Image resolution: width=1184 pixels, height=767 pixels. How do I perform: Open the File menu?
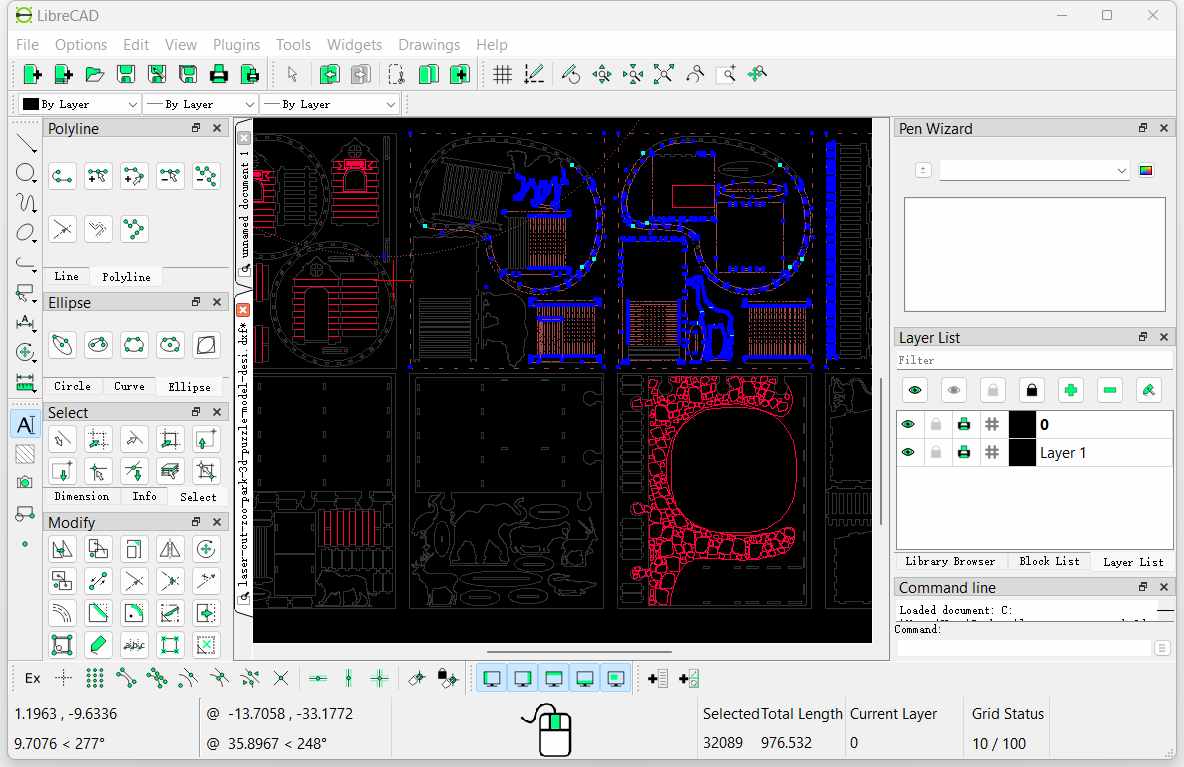pos(27,45)
